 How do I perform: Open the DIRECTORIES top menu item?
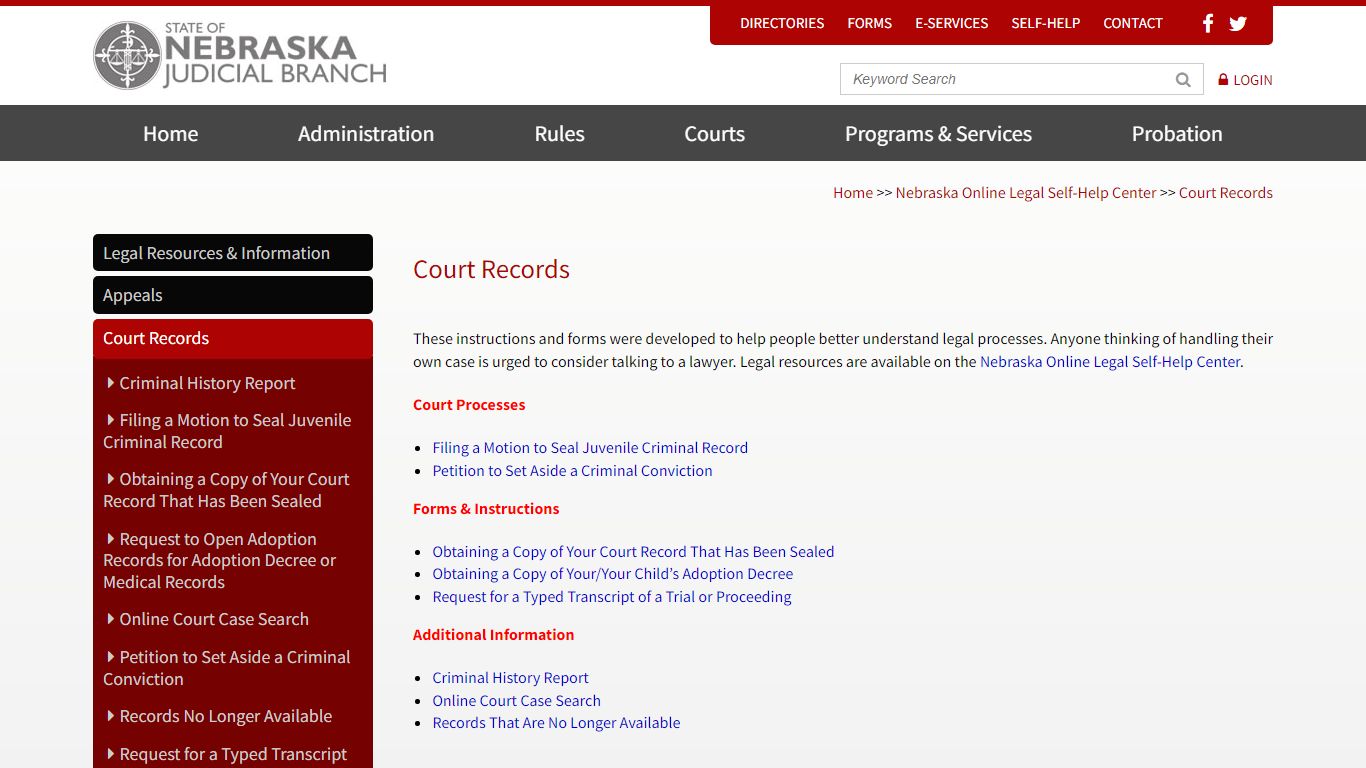point(782,23)
